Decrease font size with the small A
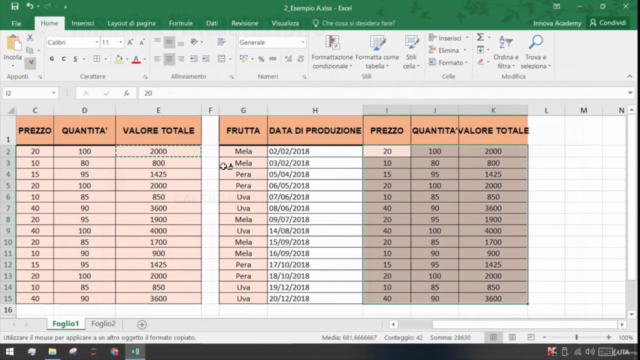Image resolution: width=640 pixels, height=360 pixels. pyautogui.click(x=142, y=42)
